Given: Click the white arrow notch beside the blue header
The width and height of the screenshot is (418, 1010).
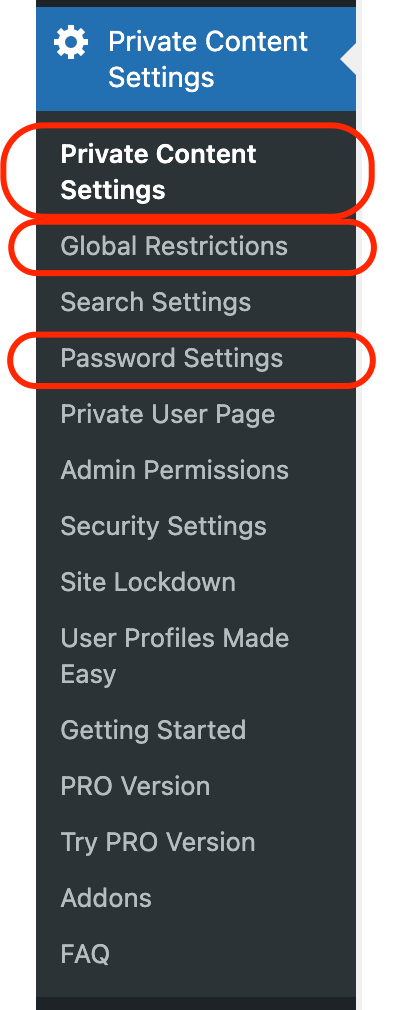Looking at the screenshot, I should pyautogui.click(x=348, y=59).
